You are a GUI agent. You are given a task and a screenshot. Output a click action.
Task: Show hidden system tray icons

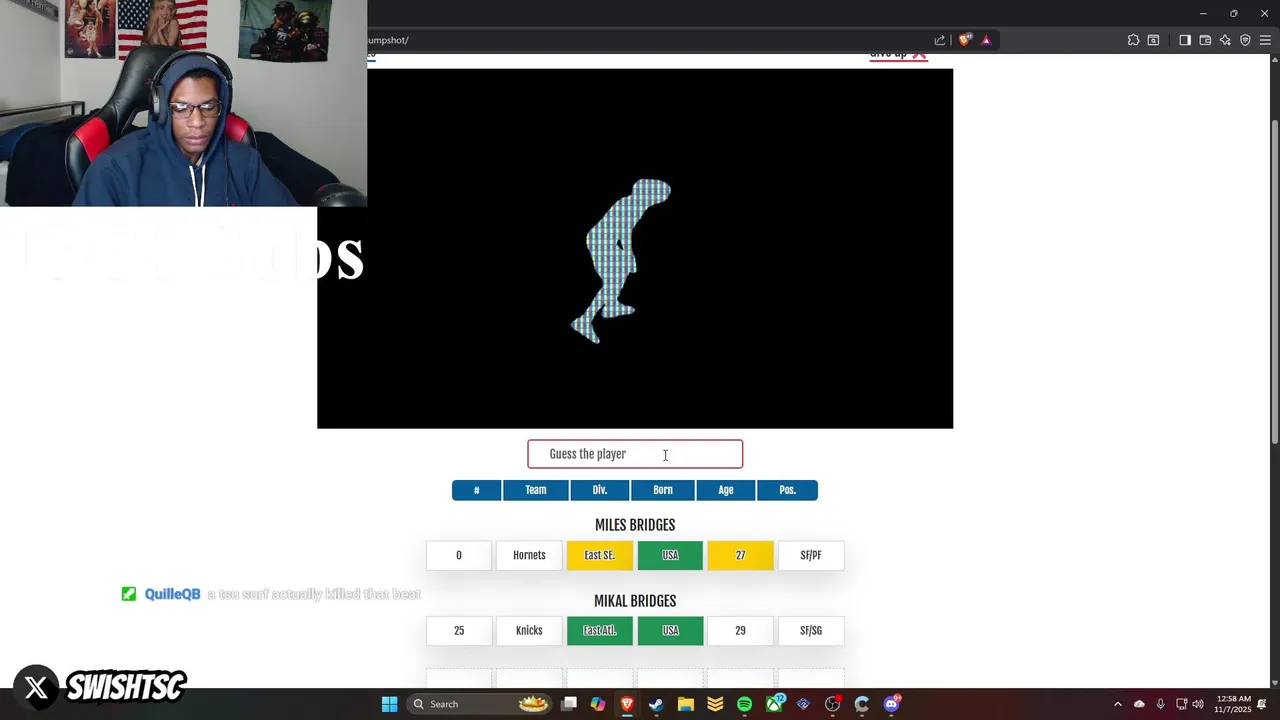tap(1118, 704)
